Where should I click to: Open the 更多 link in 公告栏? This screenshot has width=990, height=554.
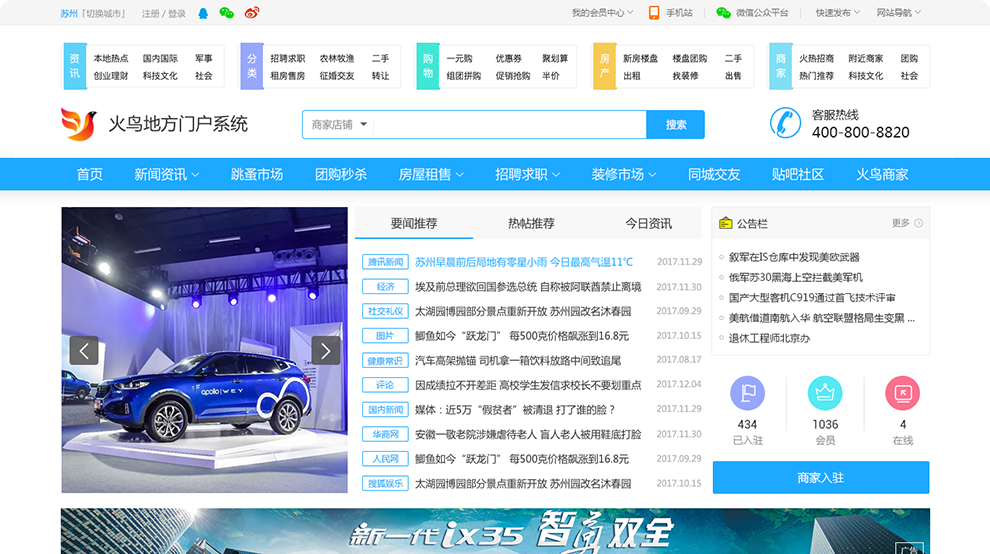pos(906,223)
